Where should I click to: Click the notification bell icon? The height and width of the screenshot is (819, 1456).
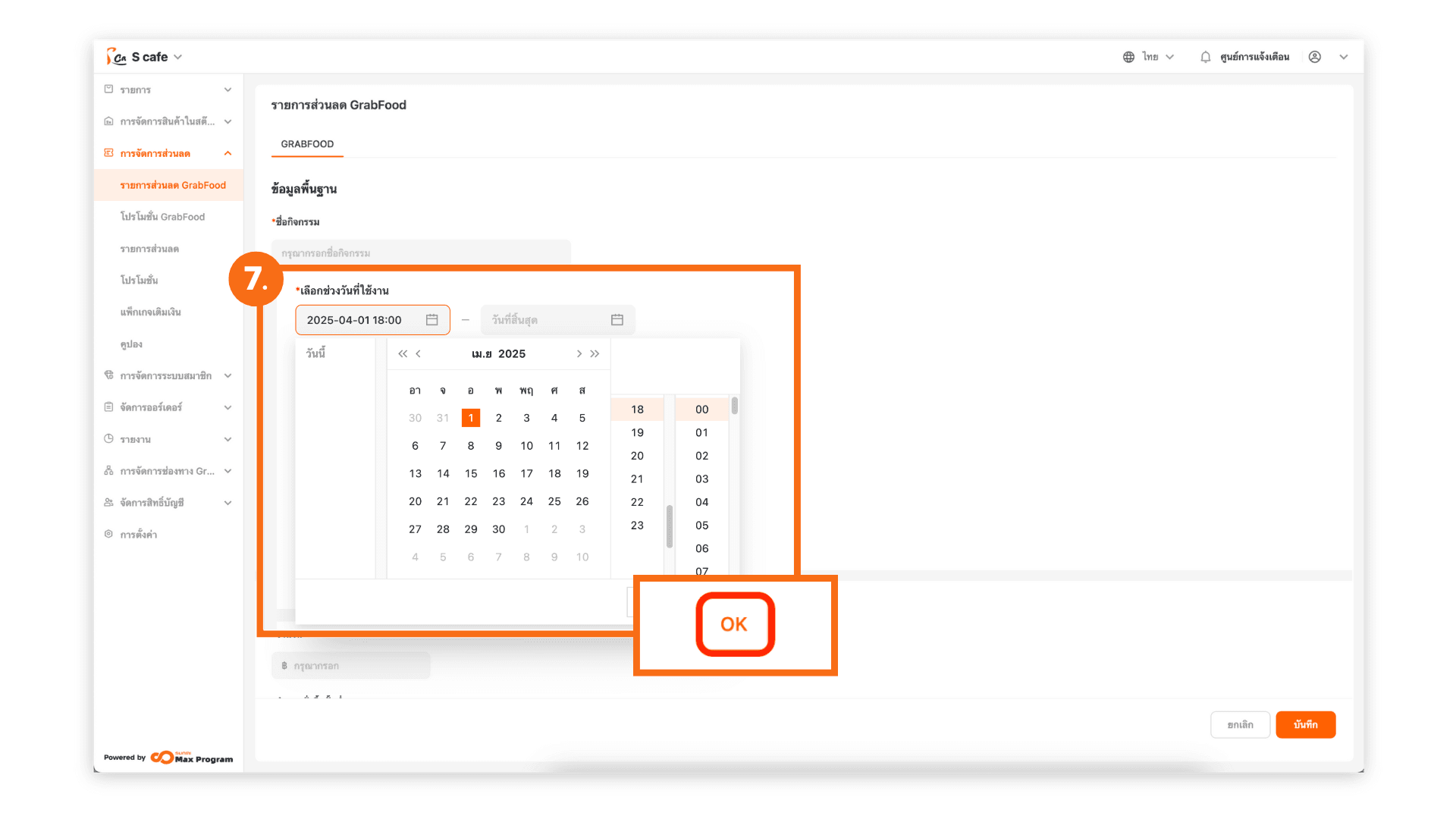click(x=1205, y=57)
